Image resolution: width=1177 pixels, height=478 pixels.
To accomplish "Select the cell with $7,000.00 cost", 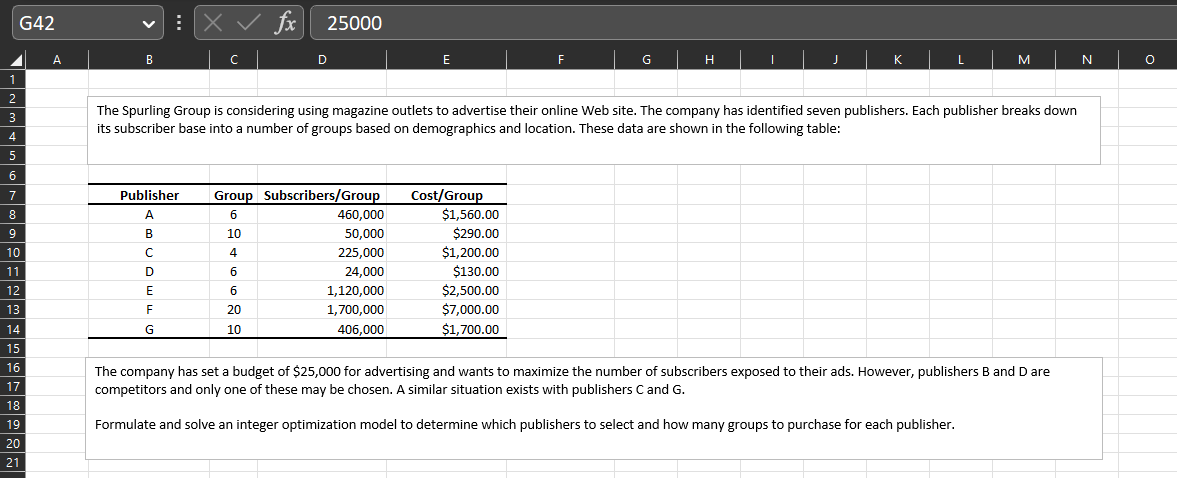I will click(447, 309).
